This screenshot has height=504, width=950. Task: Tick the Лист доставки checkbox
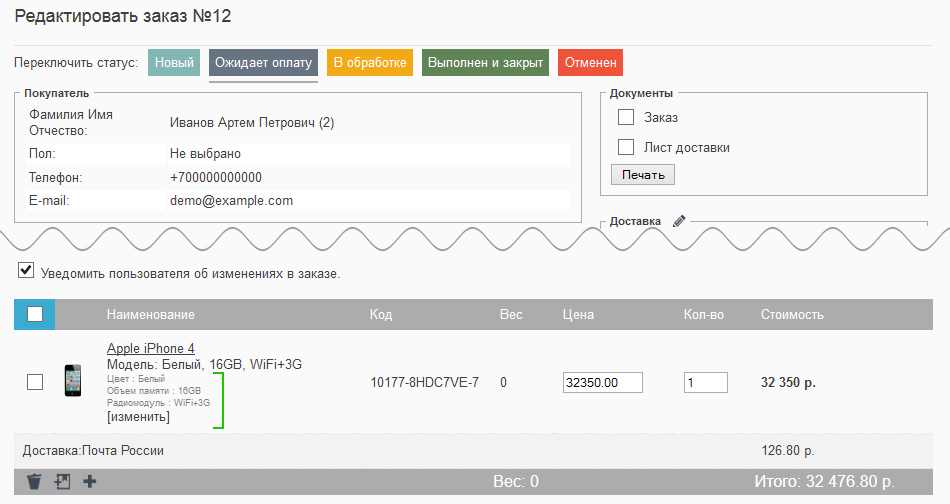[626, 147]
